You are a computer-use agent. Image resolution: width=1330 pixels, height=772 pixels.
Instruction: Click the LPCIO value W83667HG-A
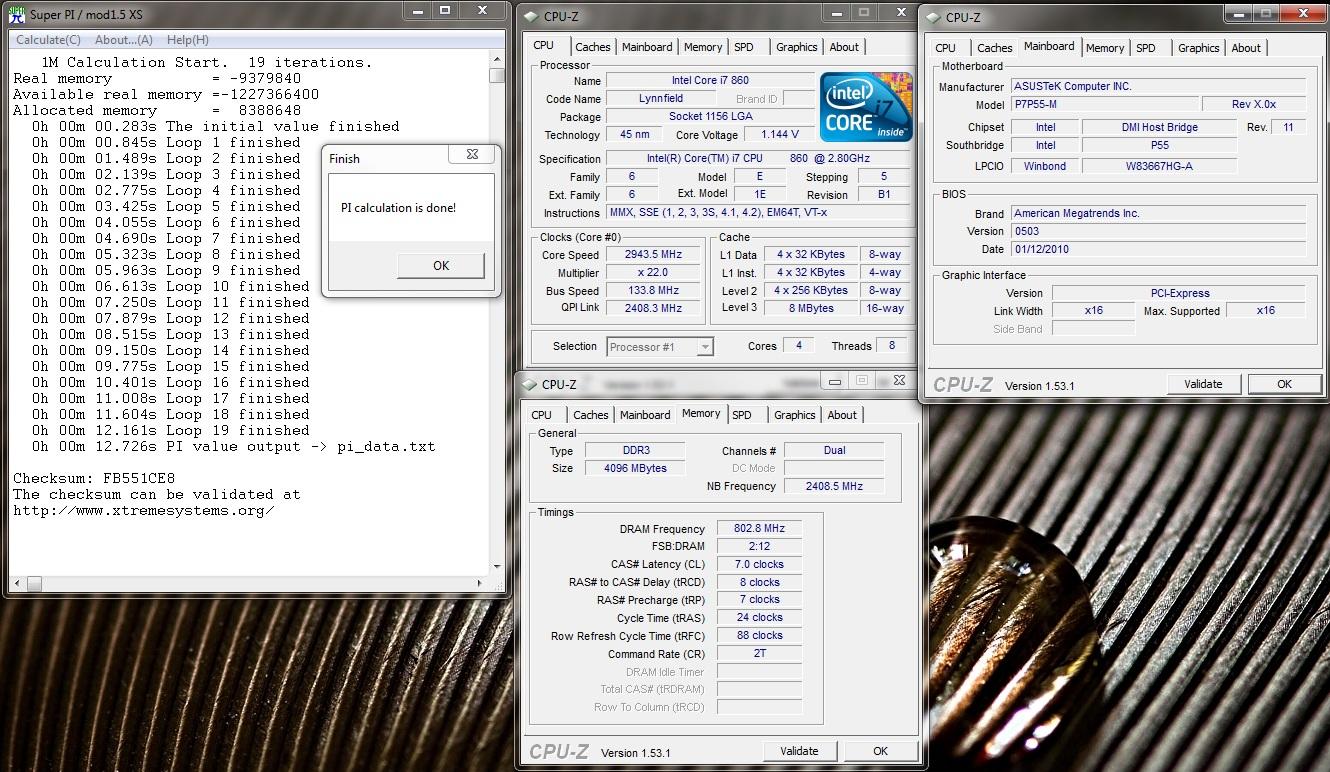(x=1159, y=166)
